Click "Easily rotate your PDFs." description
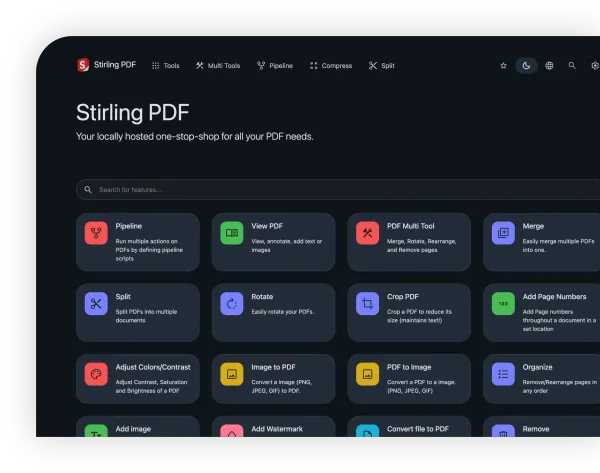 pos(282,312)
